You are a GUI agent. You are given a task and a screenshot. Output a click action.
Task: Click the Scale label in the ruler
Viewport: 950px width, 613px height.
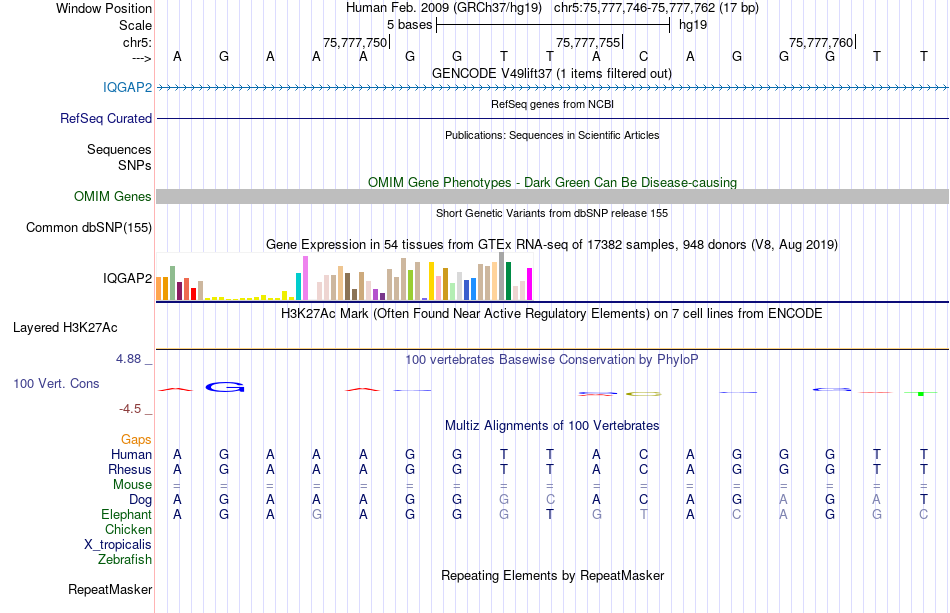pyautogui.click(x=136, y=25)
